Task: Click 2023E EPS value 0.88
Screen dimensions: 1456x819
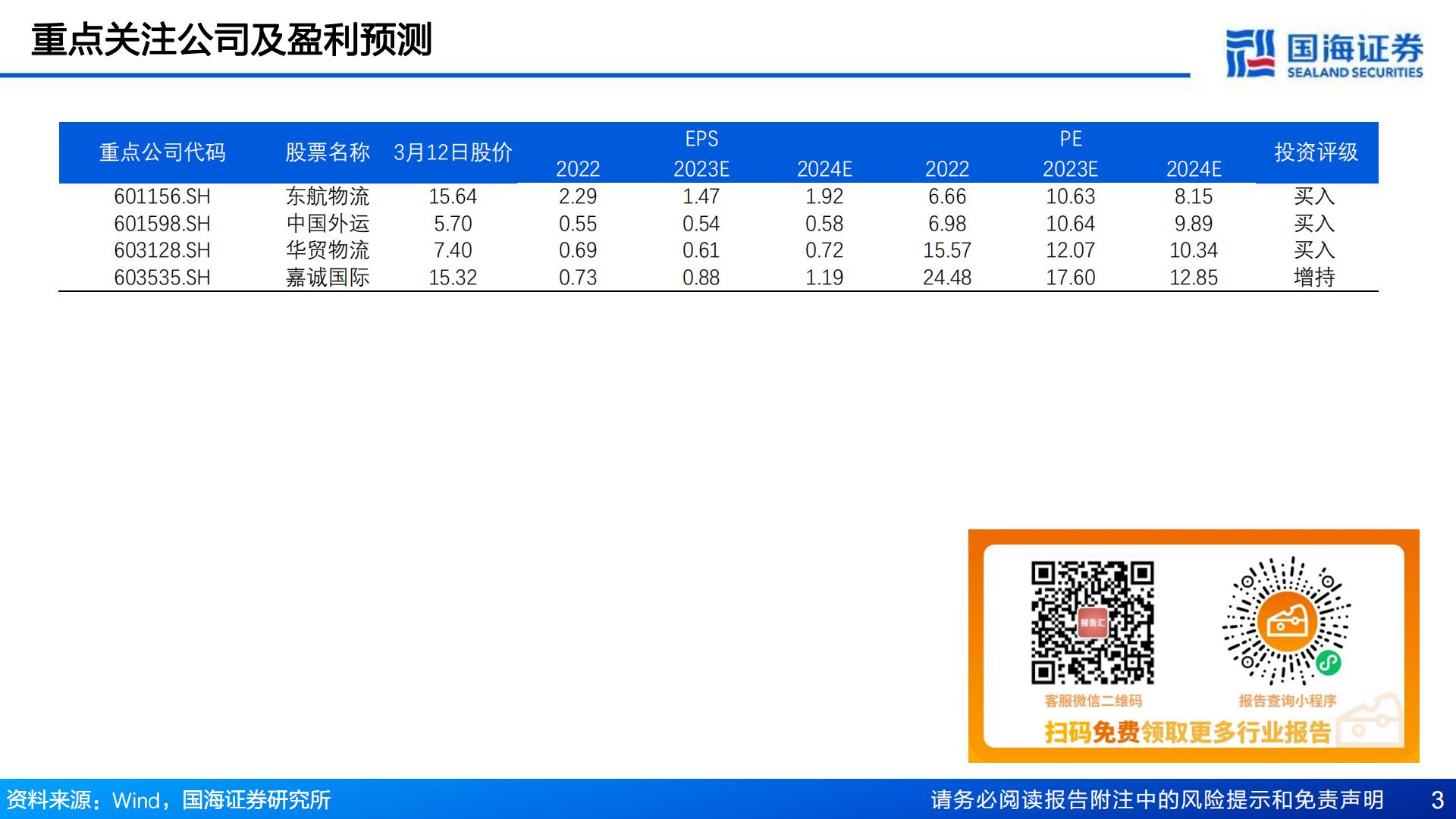Action: [x=701, y=278]
